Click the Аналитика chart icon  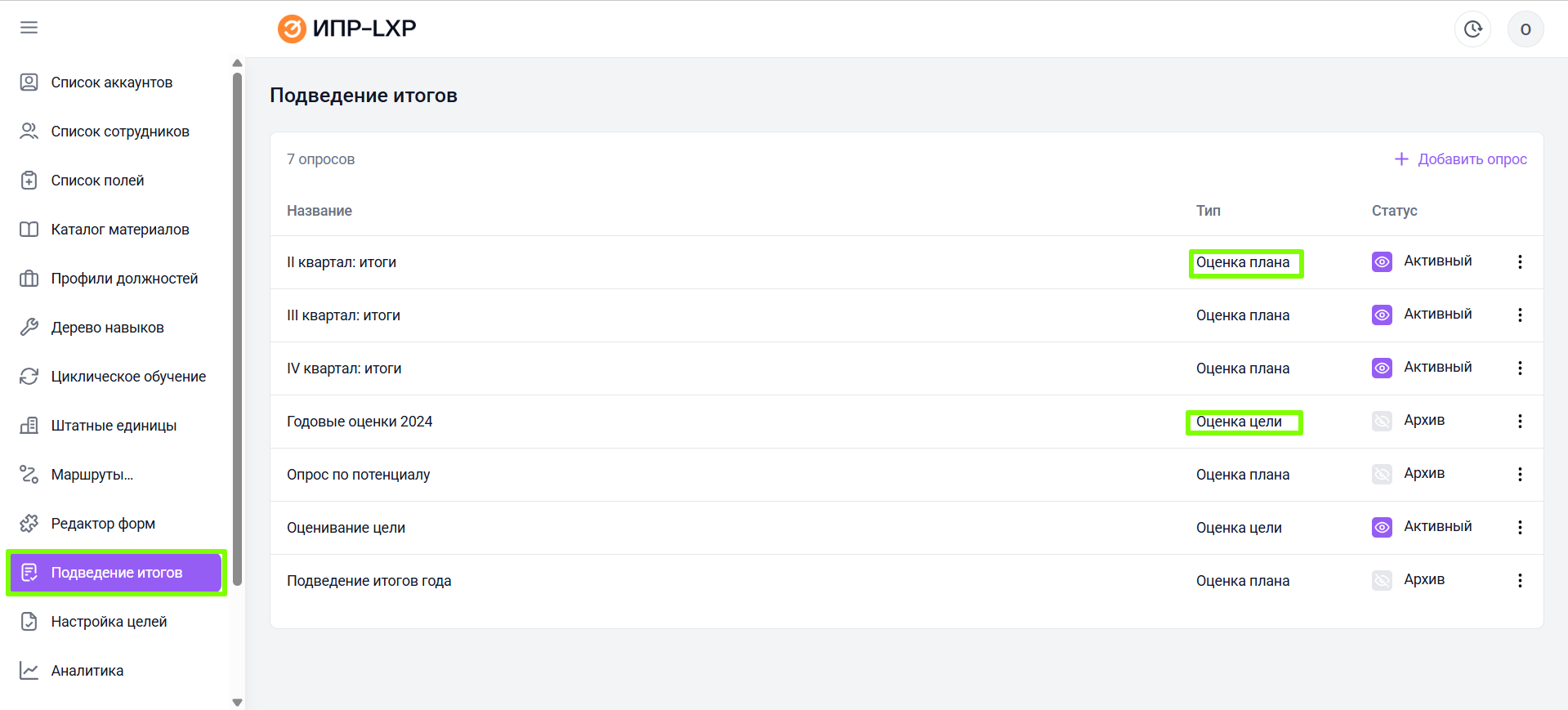(29, 671)
